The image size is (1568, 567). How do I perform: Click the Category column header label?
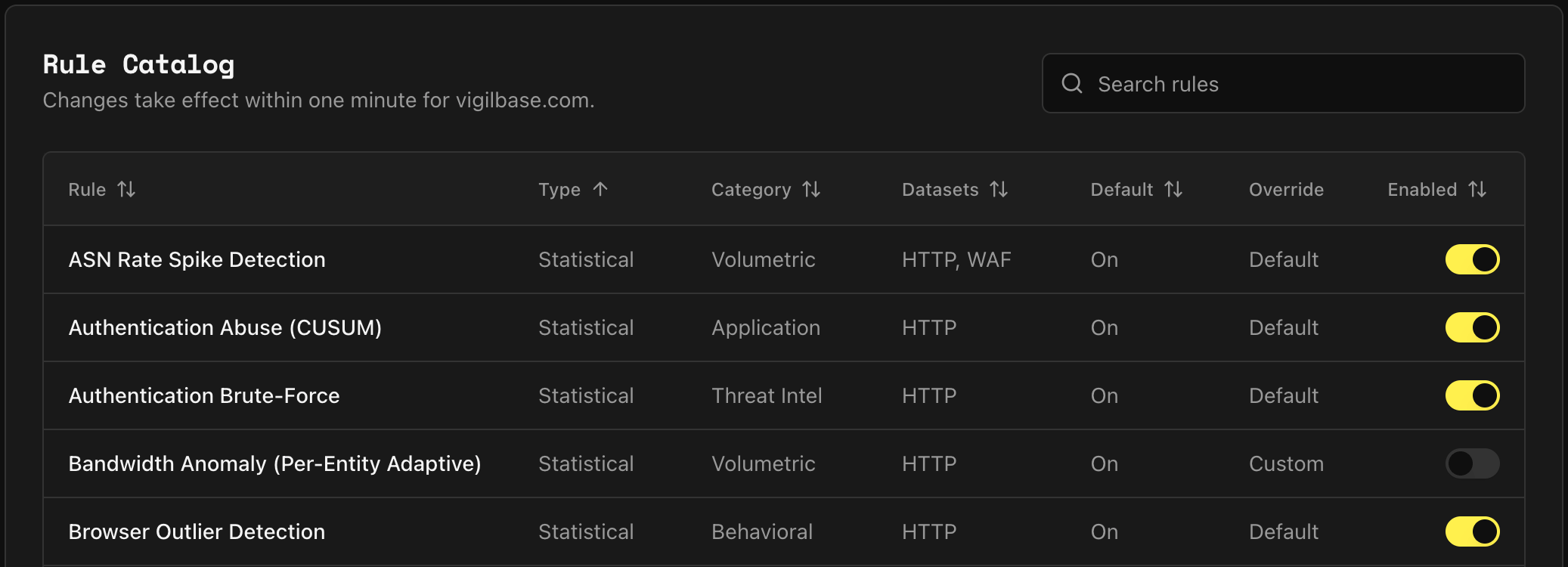pos(751,189)
